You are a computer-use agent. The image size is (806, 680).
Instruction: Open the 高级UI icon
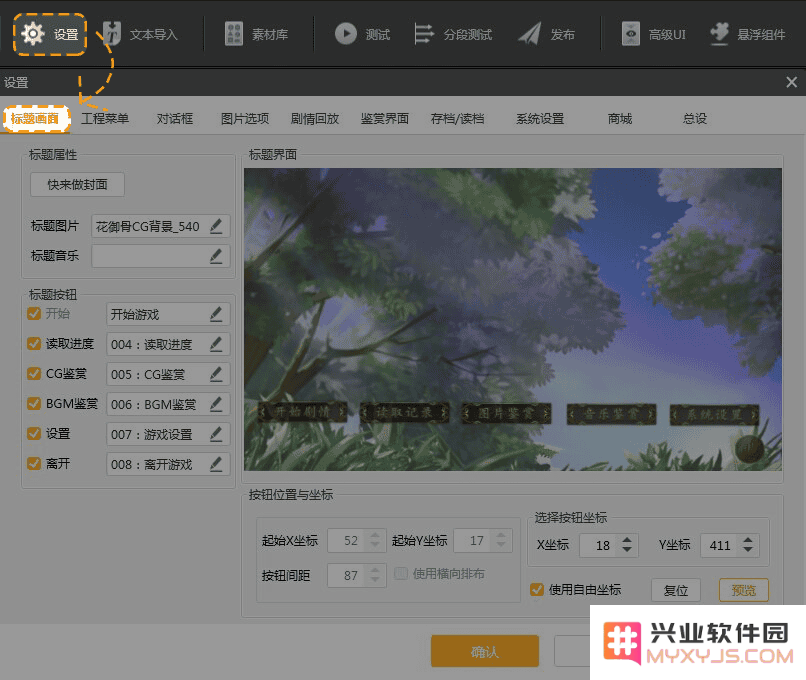(631, 34)
